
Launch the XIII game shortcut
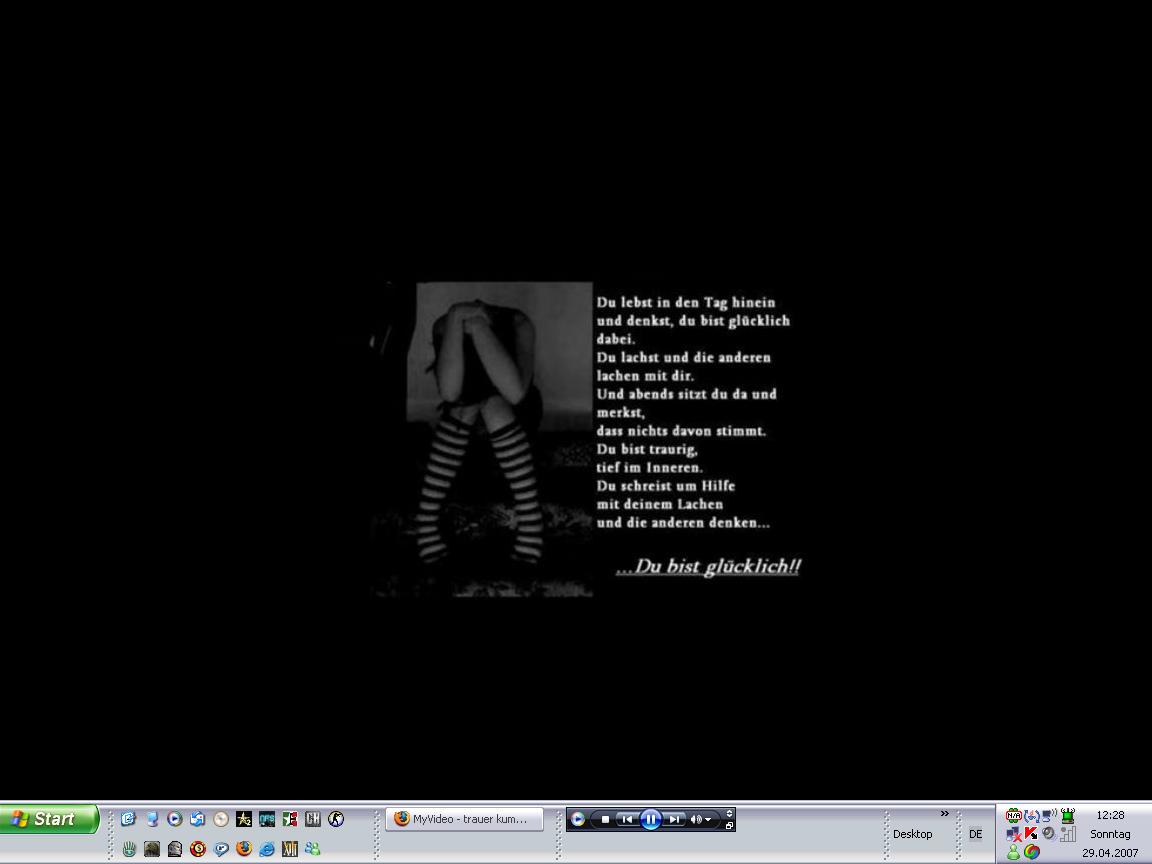[x=290, y=849]
